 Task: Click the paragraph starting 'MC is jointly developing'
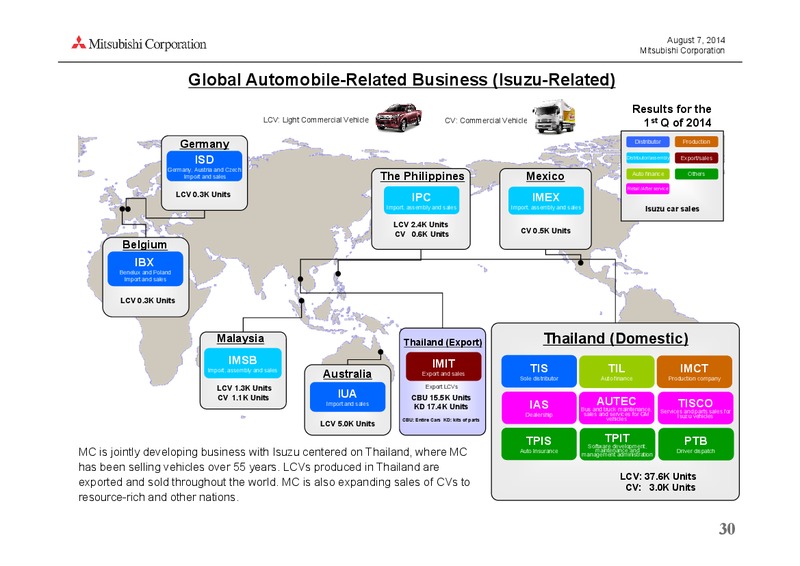click(x=274, y=475)
